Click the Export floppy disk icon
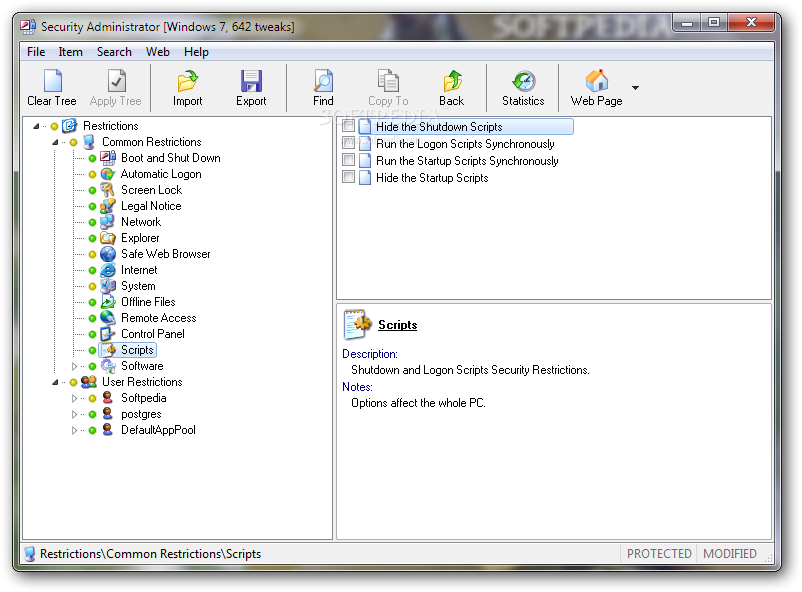The width and height of the screenshot is (802, 592). pyautogui.click(x=251, y=81)
